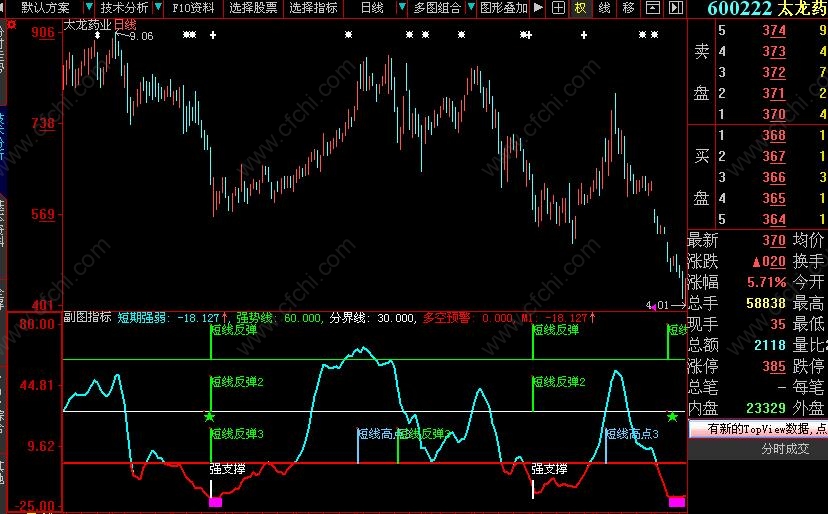Click buy level 3 price 366

click(x=774, y=177)
